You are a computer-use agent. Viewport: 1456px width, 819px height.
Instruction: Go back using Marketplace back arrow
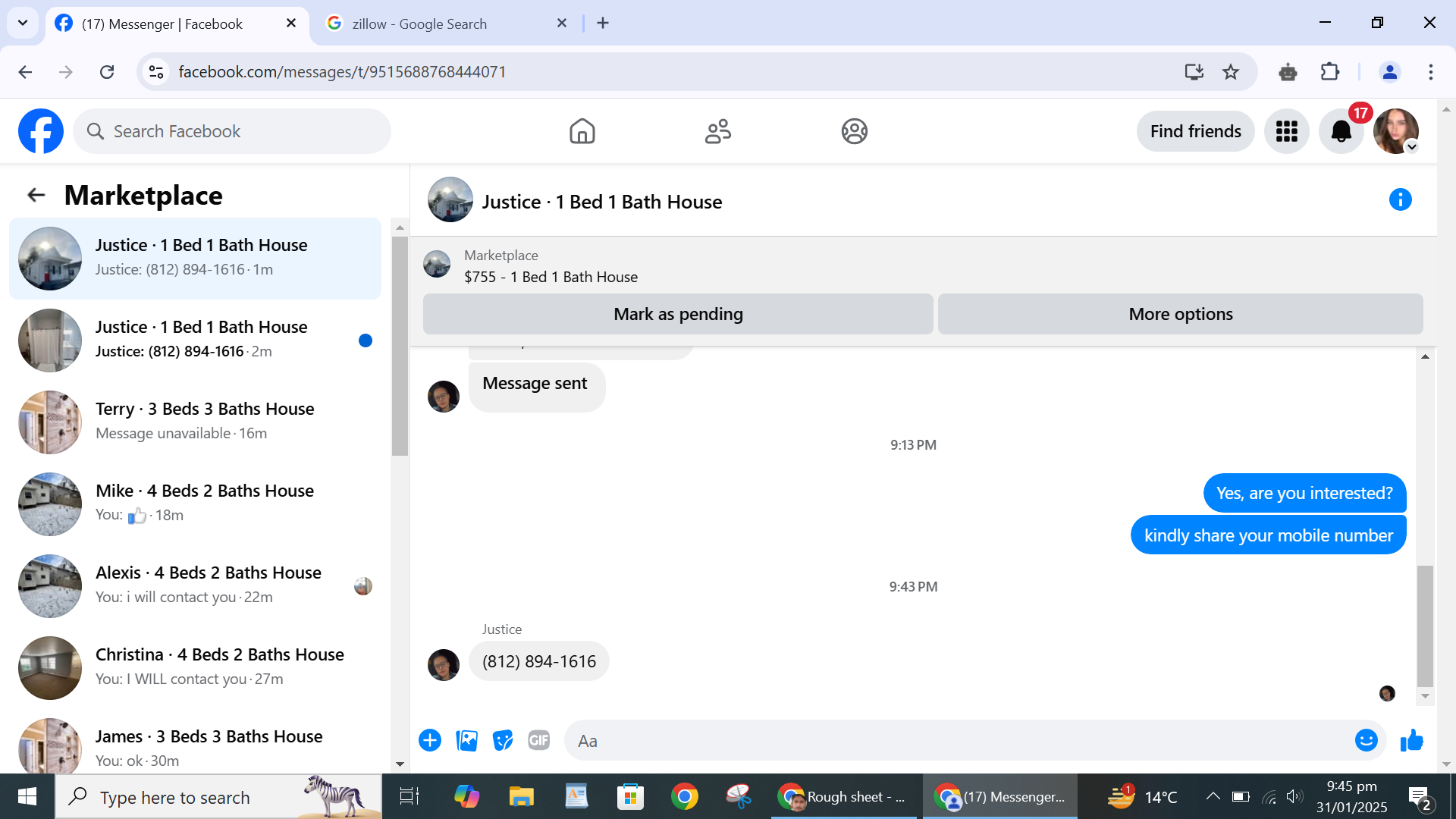[x=36, y=196]
